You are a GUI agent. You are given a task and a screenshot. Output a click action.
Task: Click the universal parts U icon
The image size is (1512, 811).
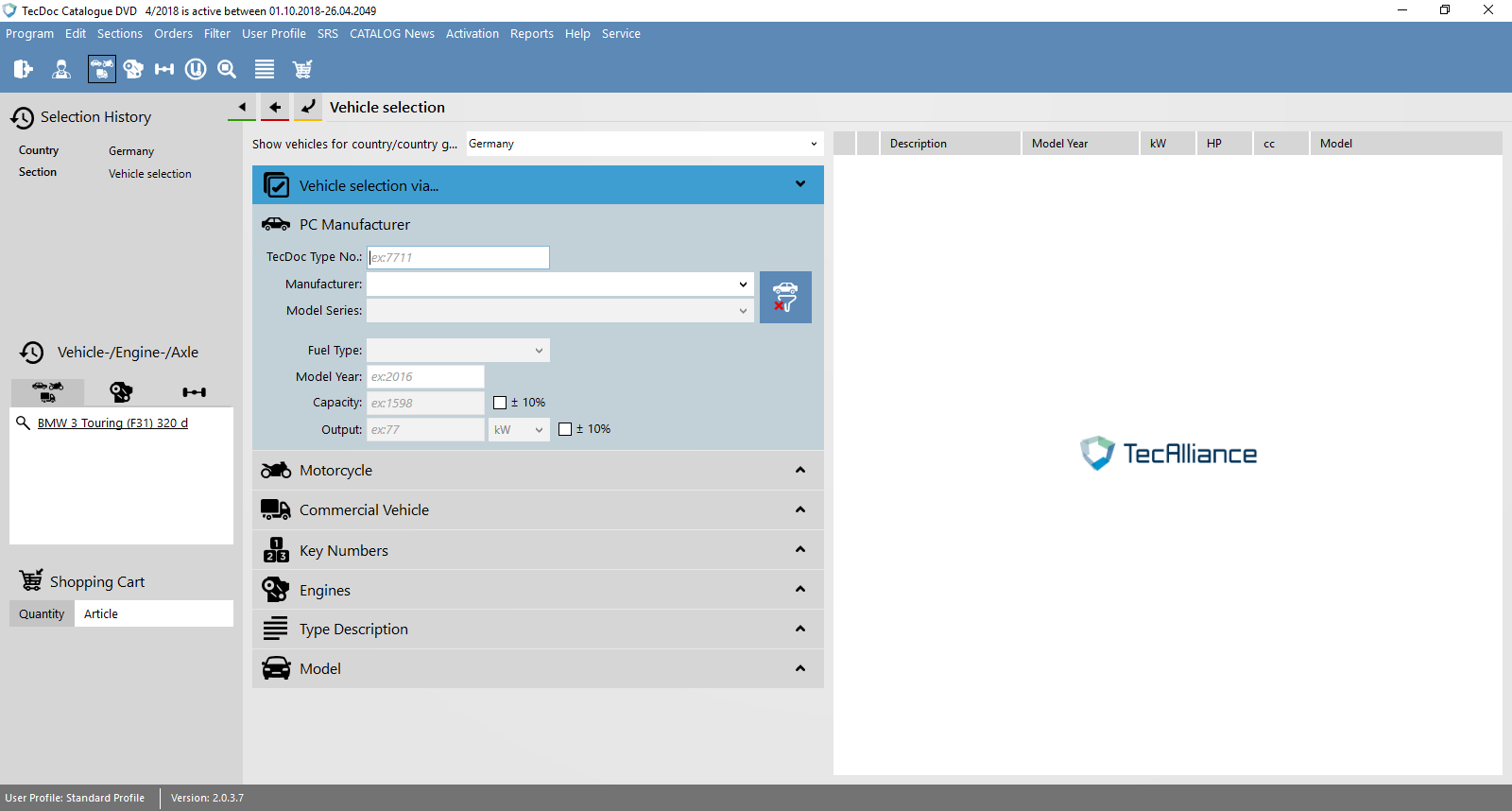point(196,69)
